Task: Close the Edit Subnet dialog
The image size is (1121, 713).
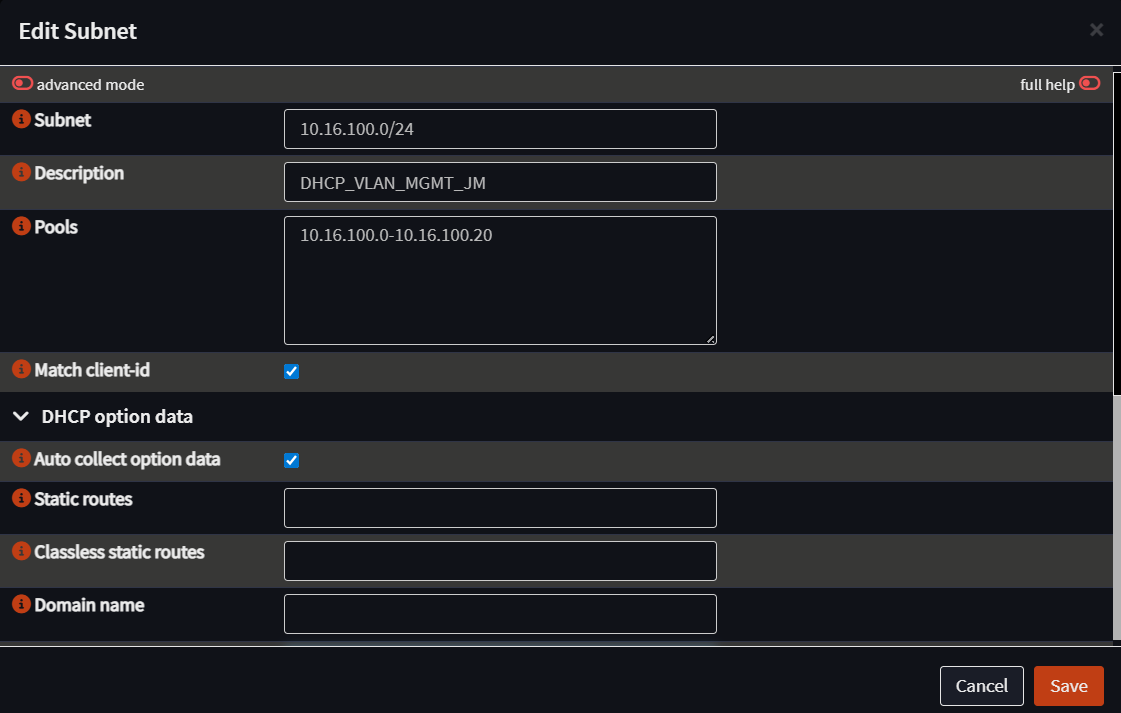Action: click(1096, 30)
